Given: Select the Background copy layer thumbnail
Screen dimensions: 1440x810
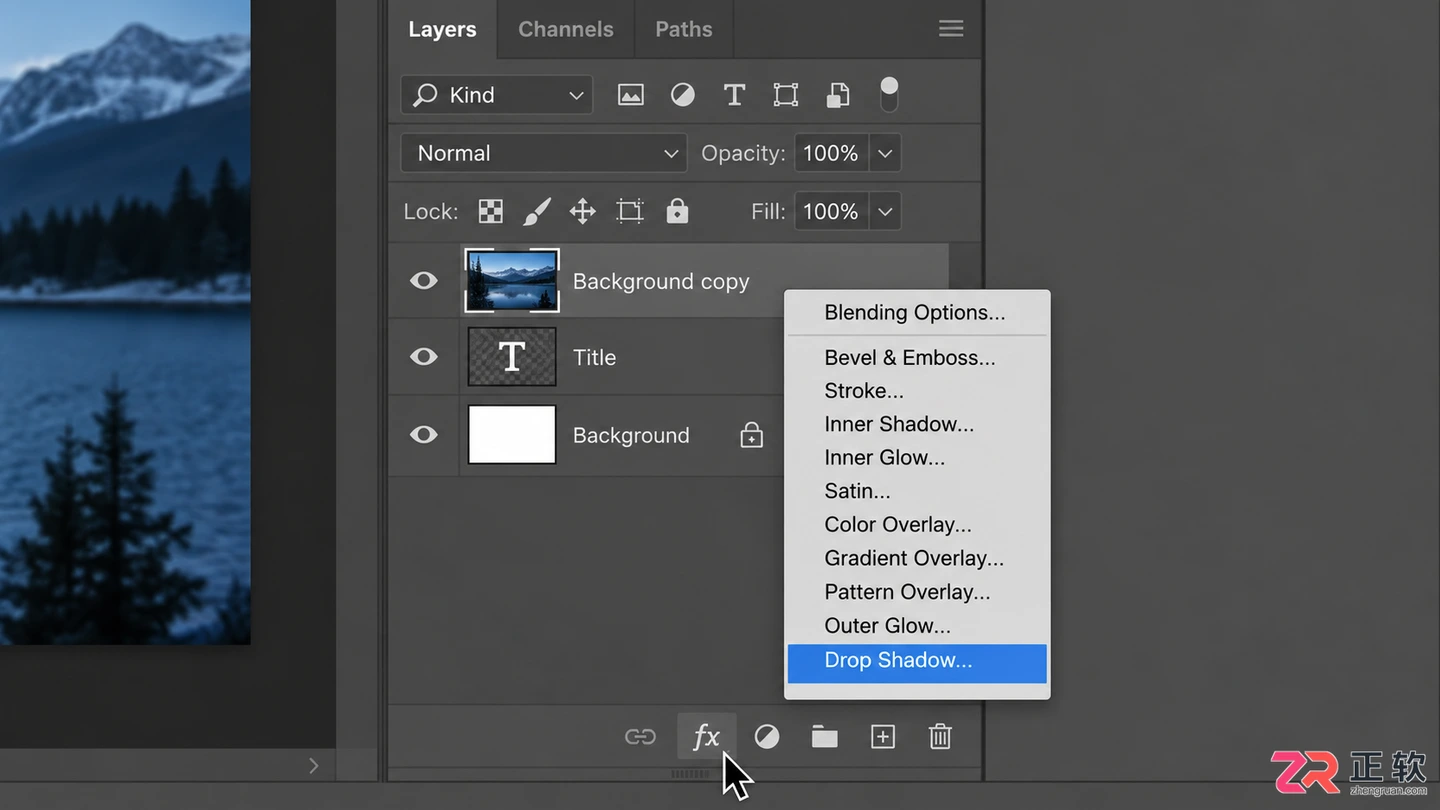Looking at the screenshot, I should (x=512, y=281).
